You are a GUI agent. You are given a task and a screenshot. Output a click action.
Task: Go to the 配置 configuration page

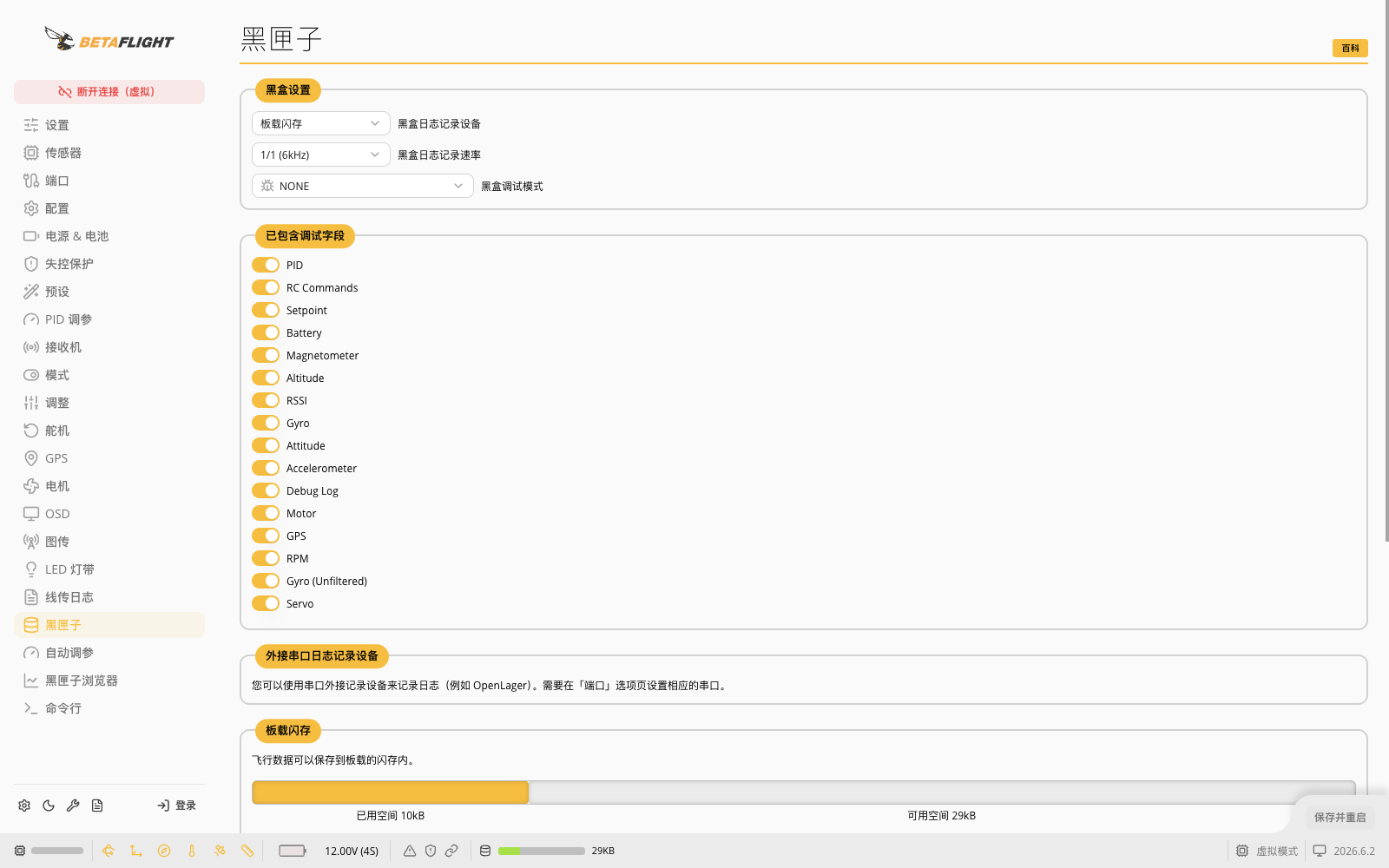point(109,208)
